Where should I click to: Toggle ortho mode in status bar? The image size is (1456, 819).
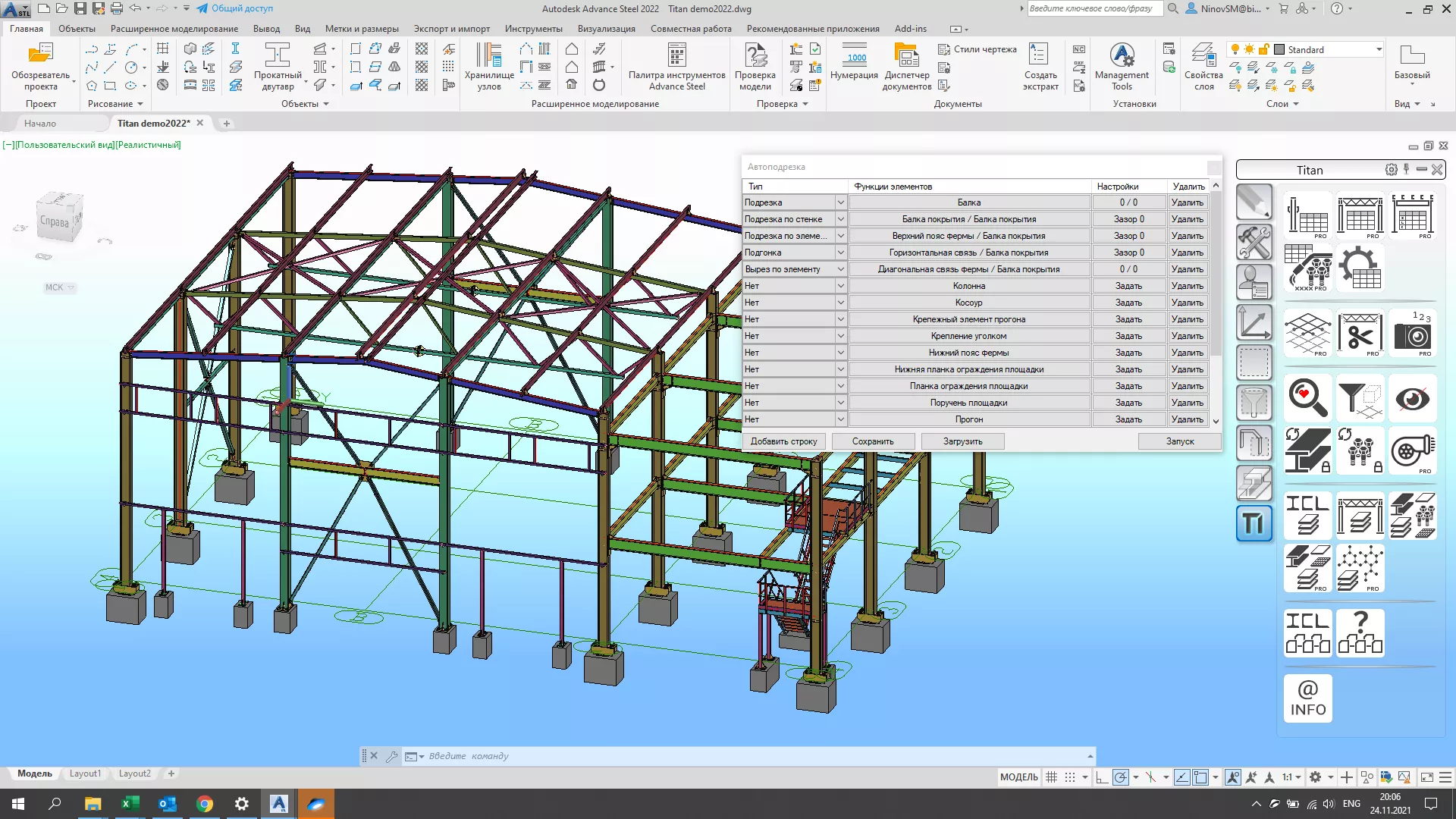[x=1102, y=777]
